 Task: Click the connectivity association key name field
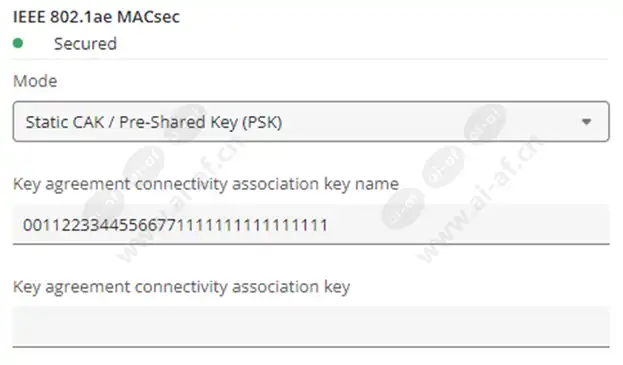pos(311,224)
